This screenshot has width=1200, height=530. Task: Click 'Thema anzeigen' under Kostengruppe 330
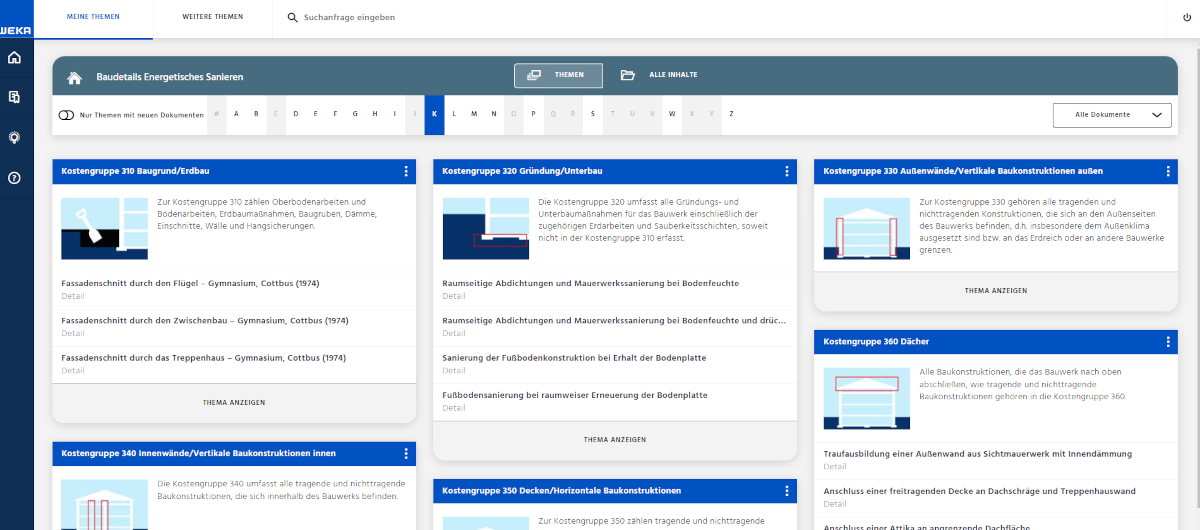(x=995, y=291)
